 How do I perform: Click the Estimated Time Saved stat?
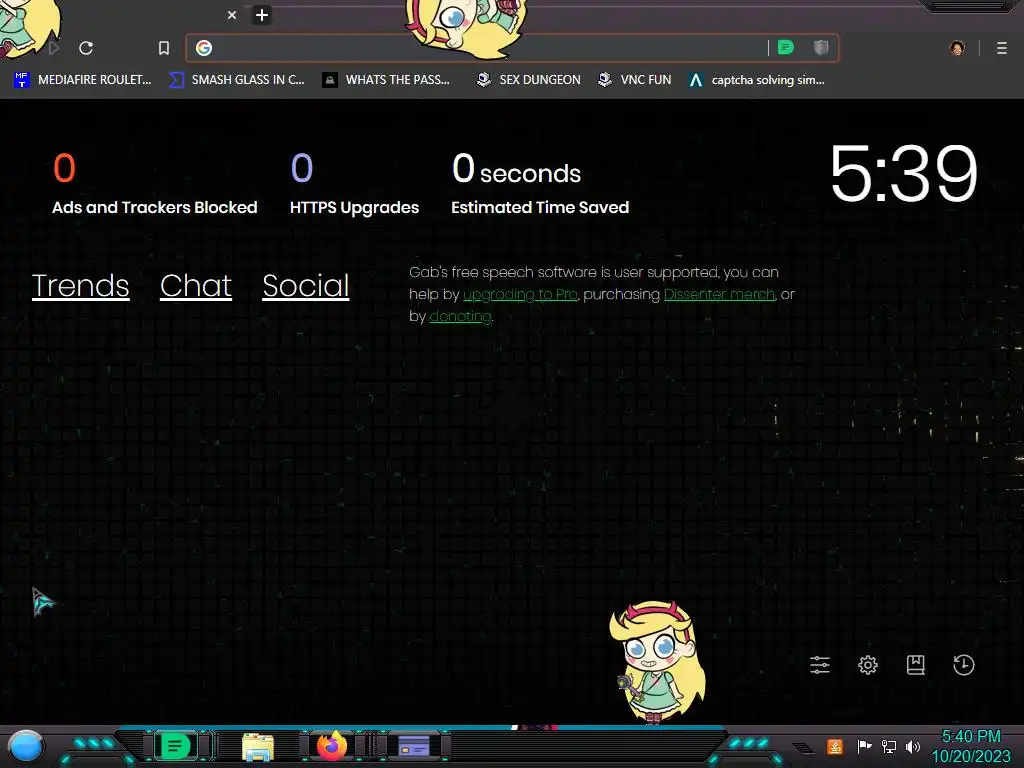pyautogui.click(x=539, y=183)
